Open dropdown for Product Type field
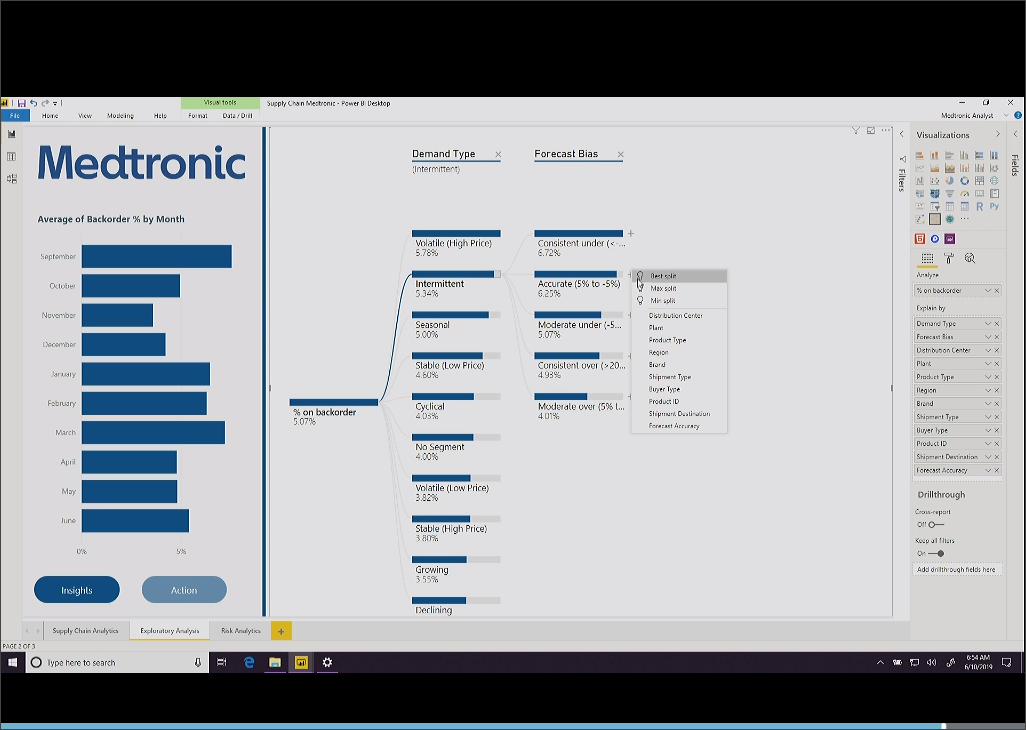This screenshot has width=1026, height=730. [988, 377]
